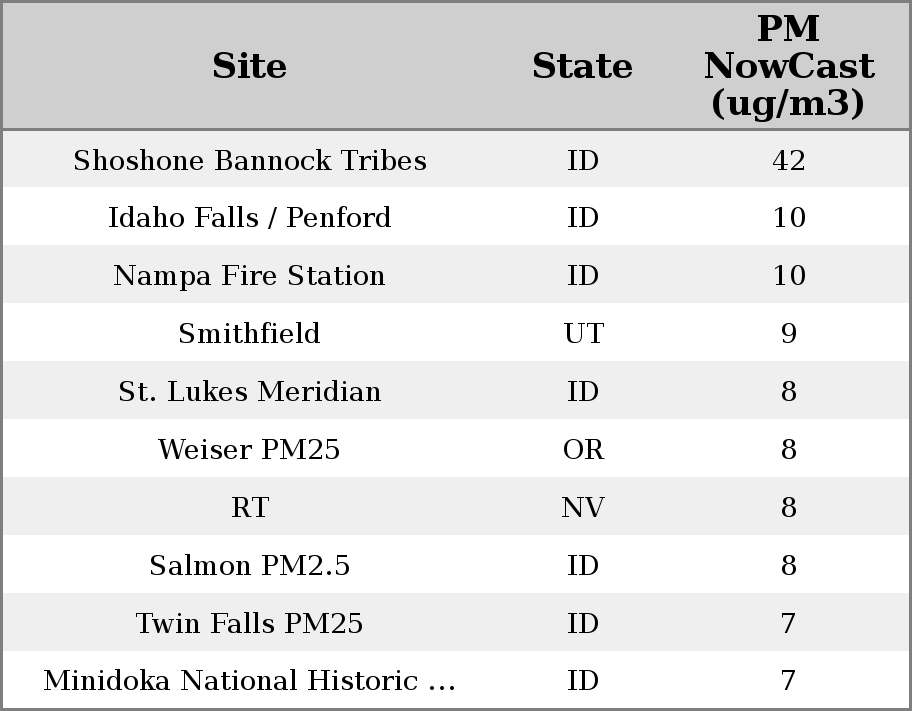Select St. Lukes Meridian site

pyautogui.click(x=250, y=392)
